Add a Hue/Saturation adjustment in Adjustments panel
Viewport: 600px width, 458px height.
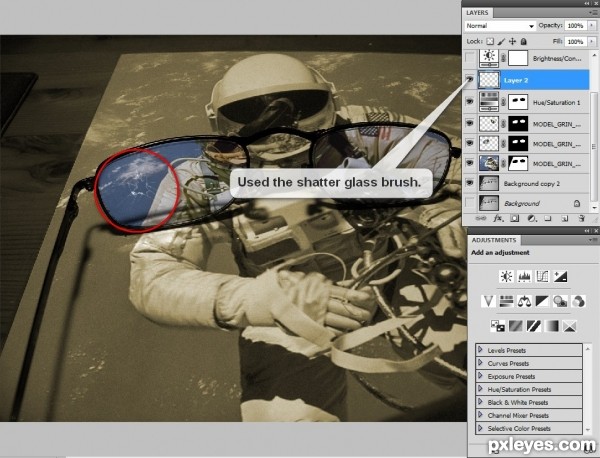click(x=506, y=301)
